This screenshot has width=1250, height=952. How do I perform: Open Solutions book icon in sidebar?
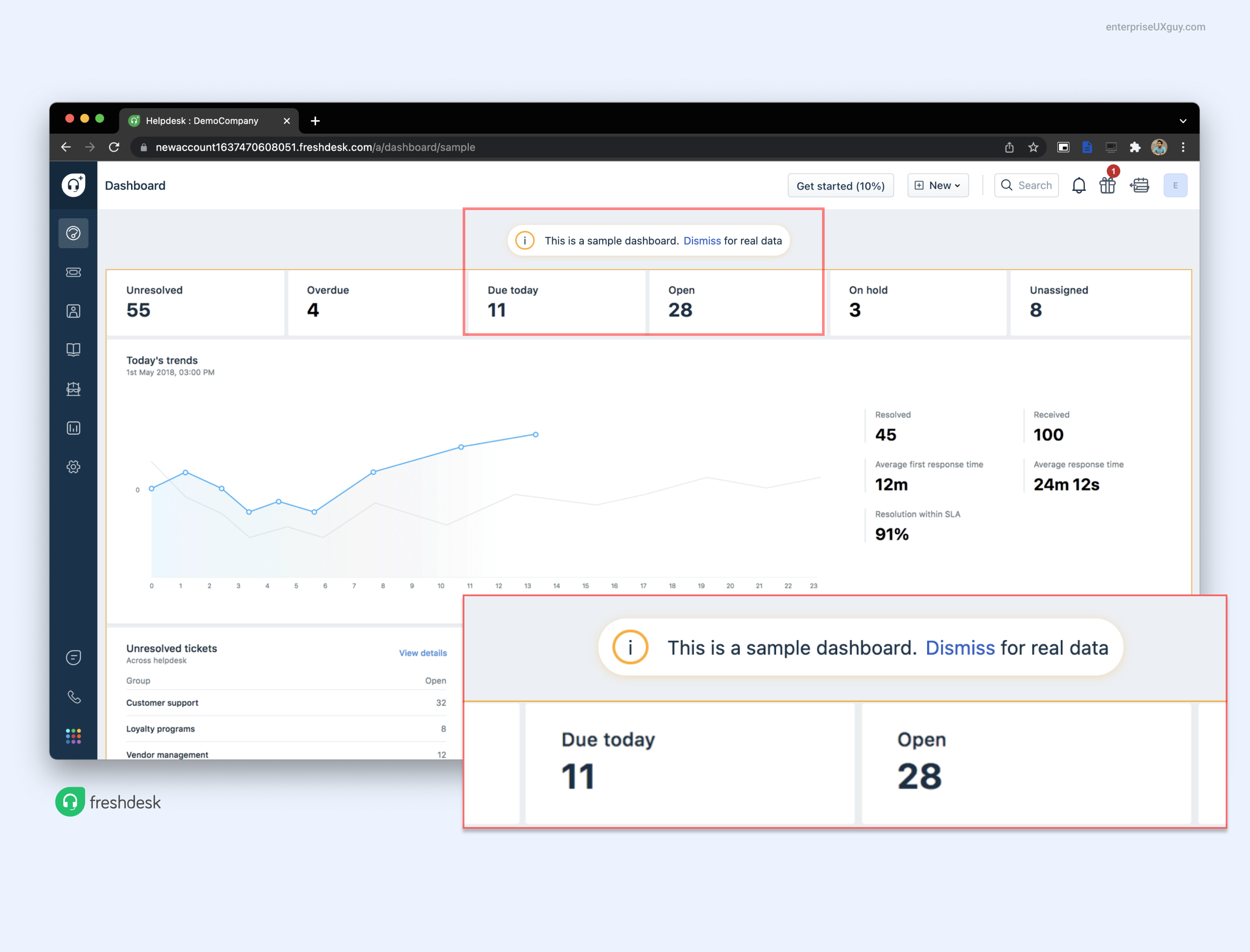pyautogui.click(x=73, y=350)
